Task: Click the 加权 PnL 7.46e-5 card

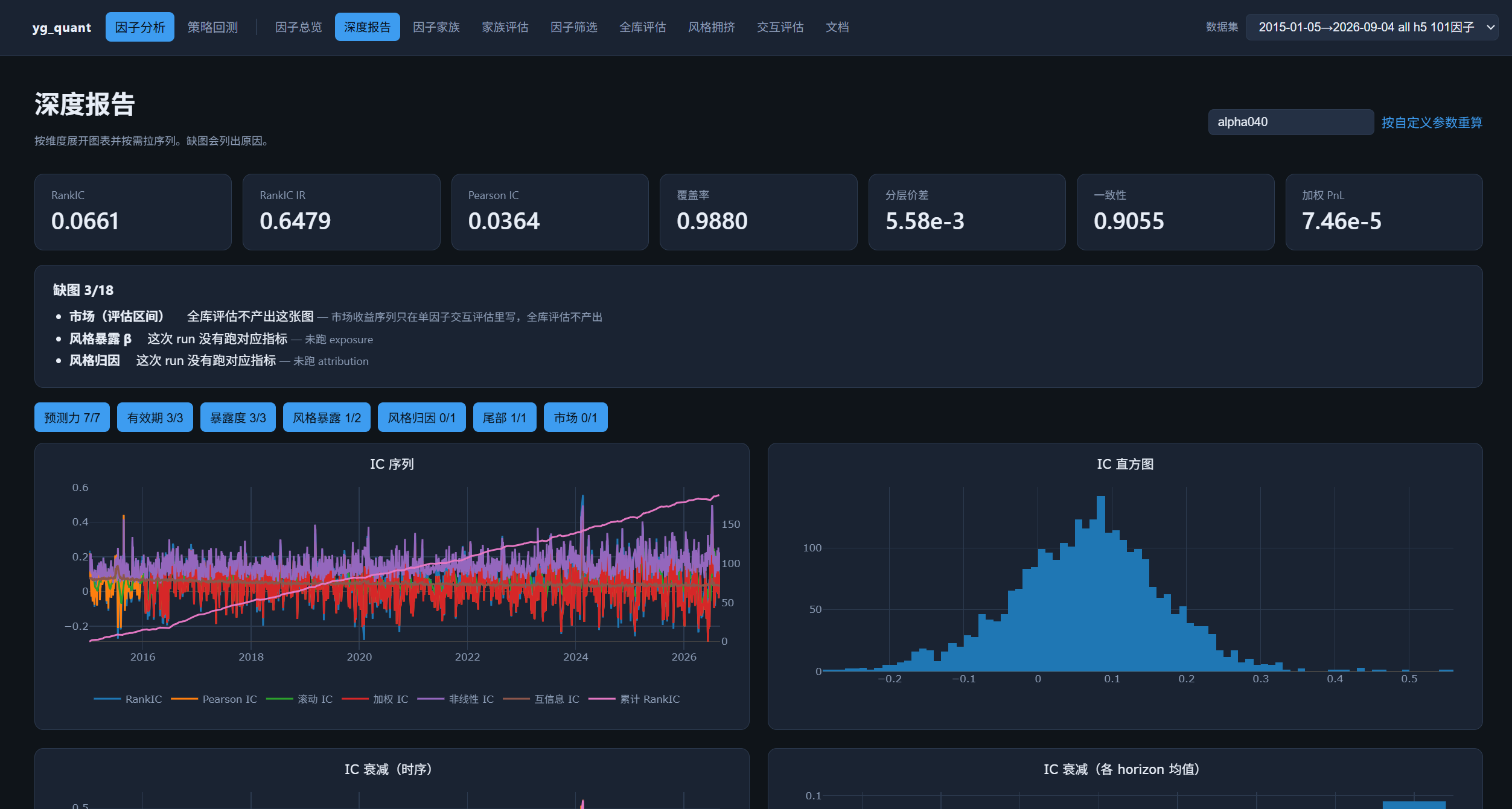Action: pos(1384,212)
